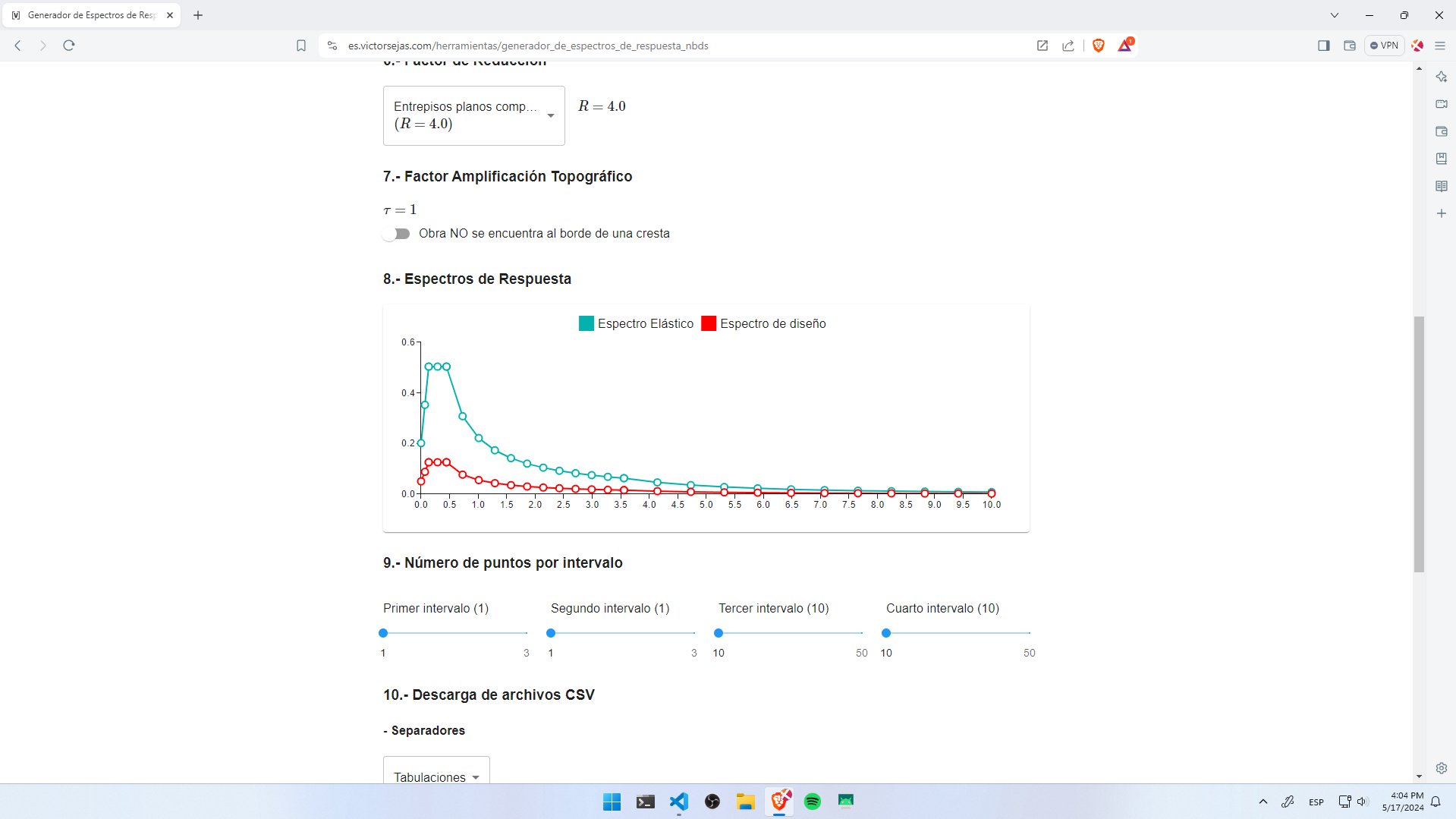Open Spotify from the taskbar
The width and height of the screenshot is (1456, 819).
(812, 802)
